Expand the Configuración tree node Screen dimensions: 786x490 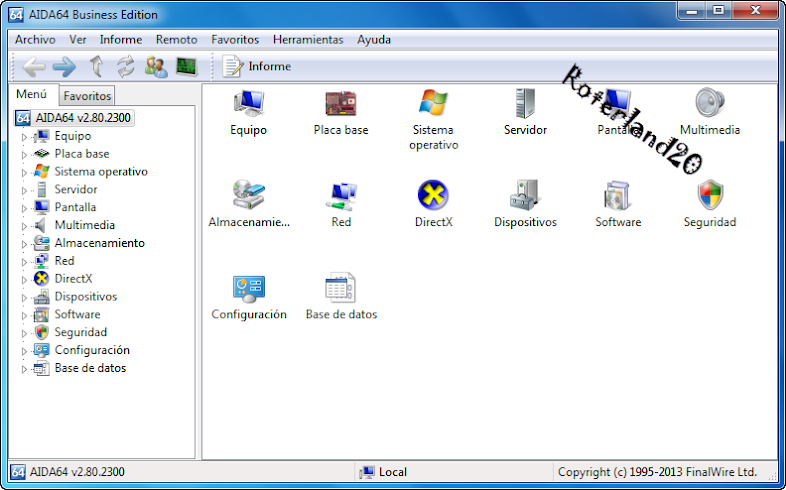(x=24, y=351)
